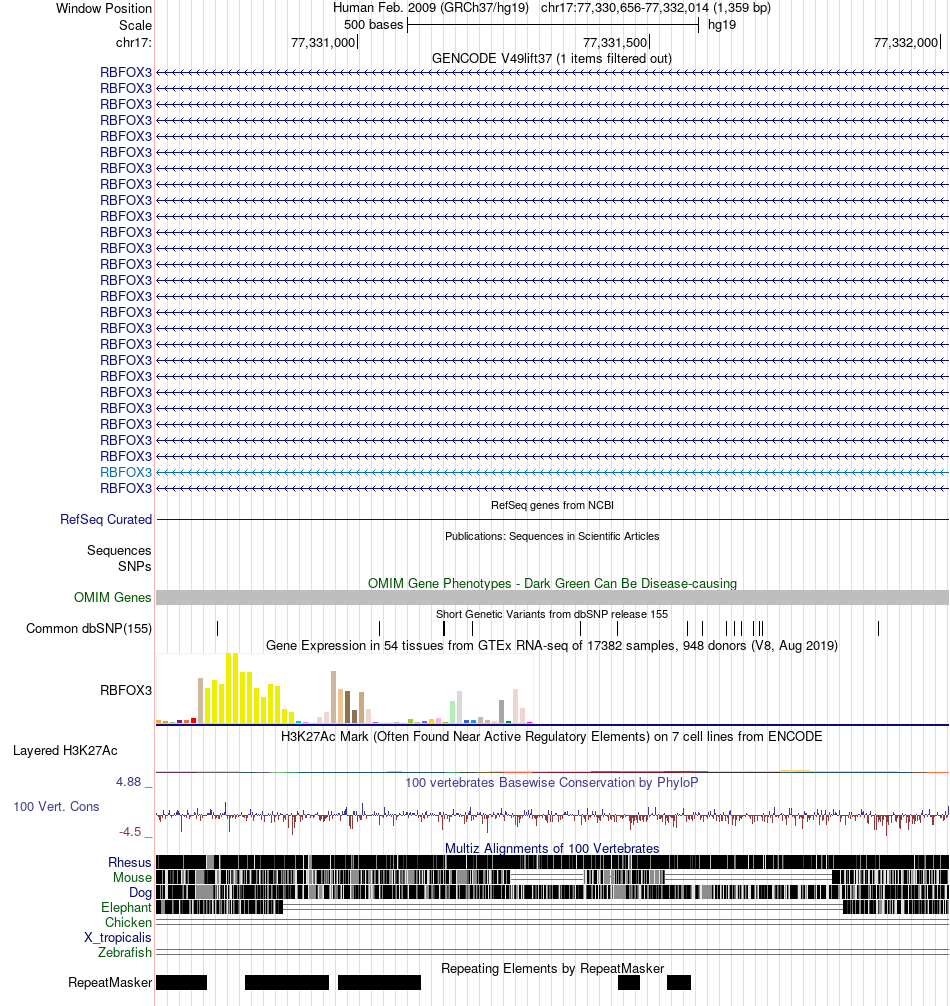This screenshot has height=1006, width=950.
Task: Click the 77,332,000 ruler coordinate
Action: tap(906, 42)
